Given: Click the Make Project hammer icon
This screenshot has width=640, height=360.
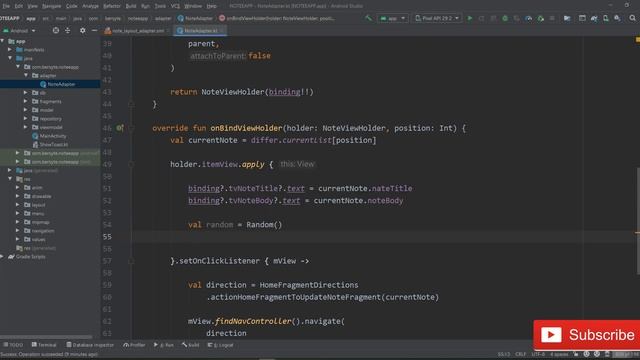Looking at the screenshot, I should (x=369, y=18).
